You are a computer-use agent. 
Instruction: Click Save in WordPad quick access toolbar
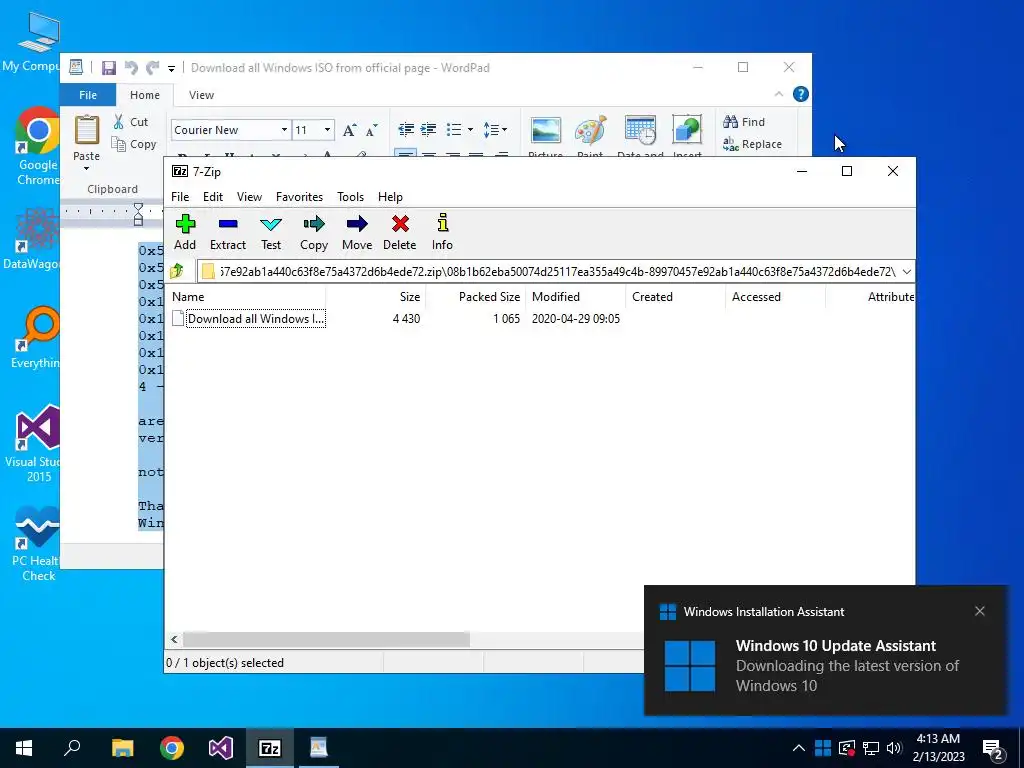[108, 67]
